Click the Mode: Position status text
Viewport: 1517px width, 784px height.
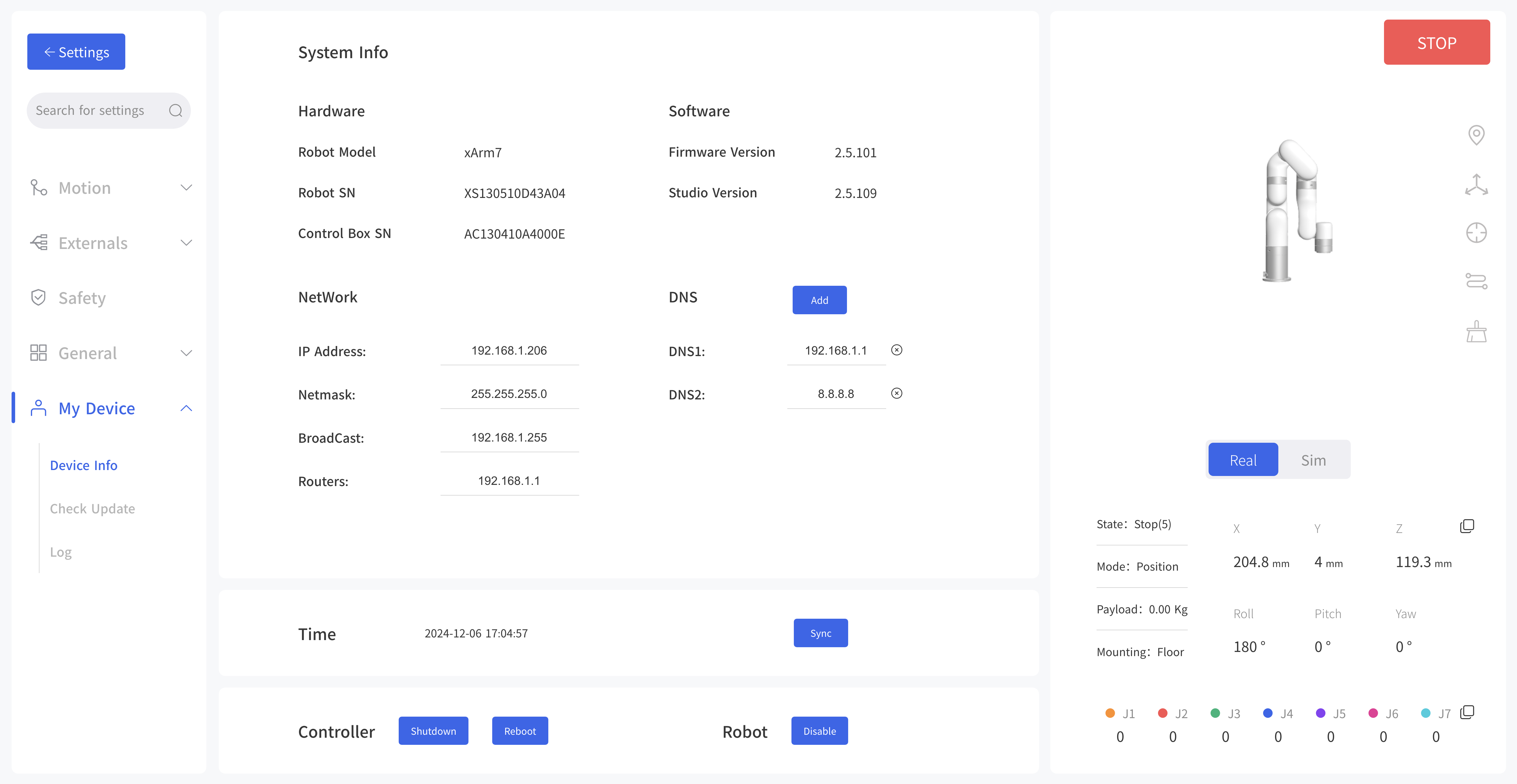(x=1137, y=566)
